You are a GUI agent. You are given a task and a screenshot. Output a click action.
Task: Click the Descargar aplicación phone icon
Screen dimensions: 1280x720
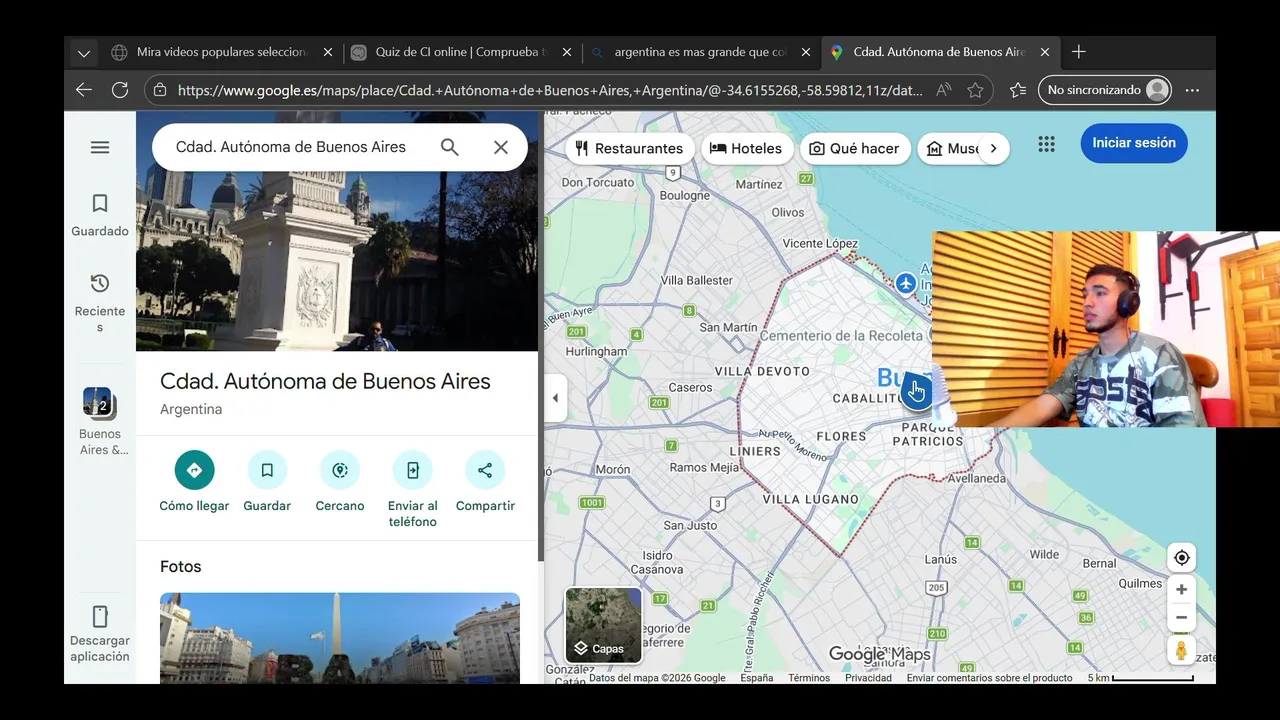coord(100,616)
